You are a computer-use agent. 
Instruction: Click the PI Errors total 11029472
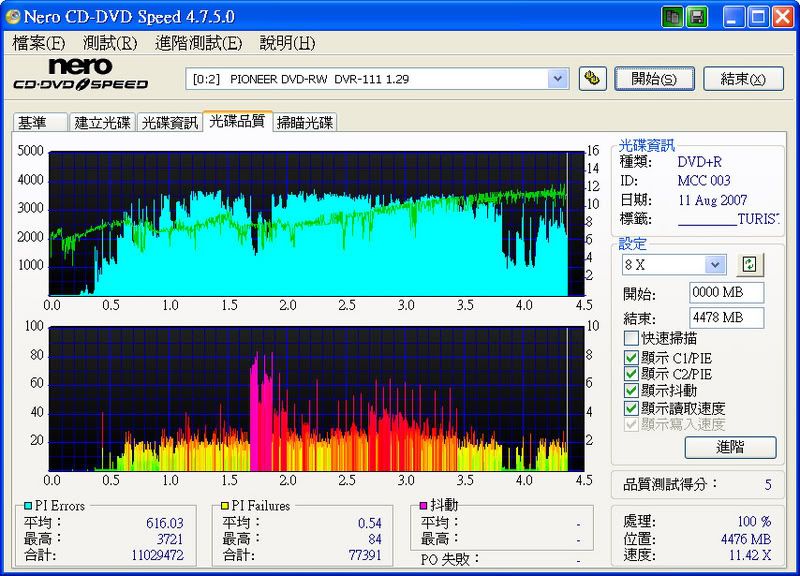pos(158,555)
